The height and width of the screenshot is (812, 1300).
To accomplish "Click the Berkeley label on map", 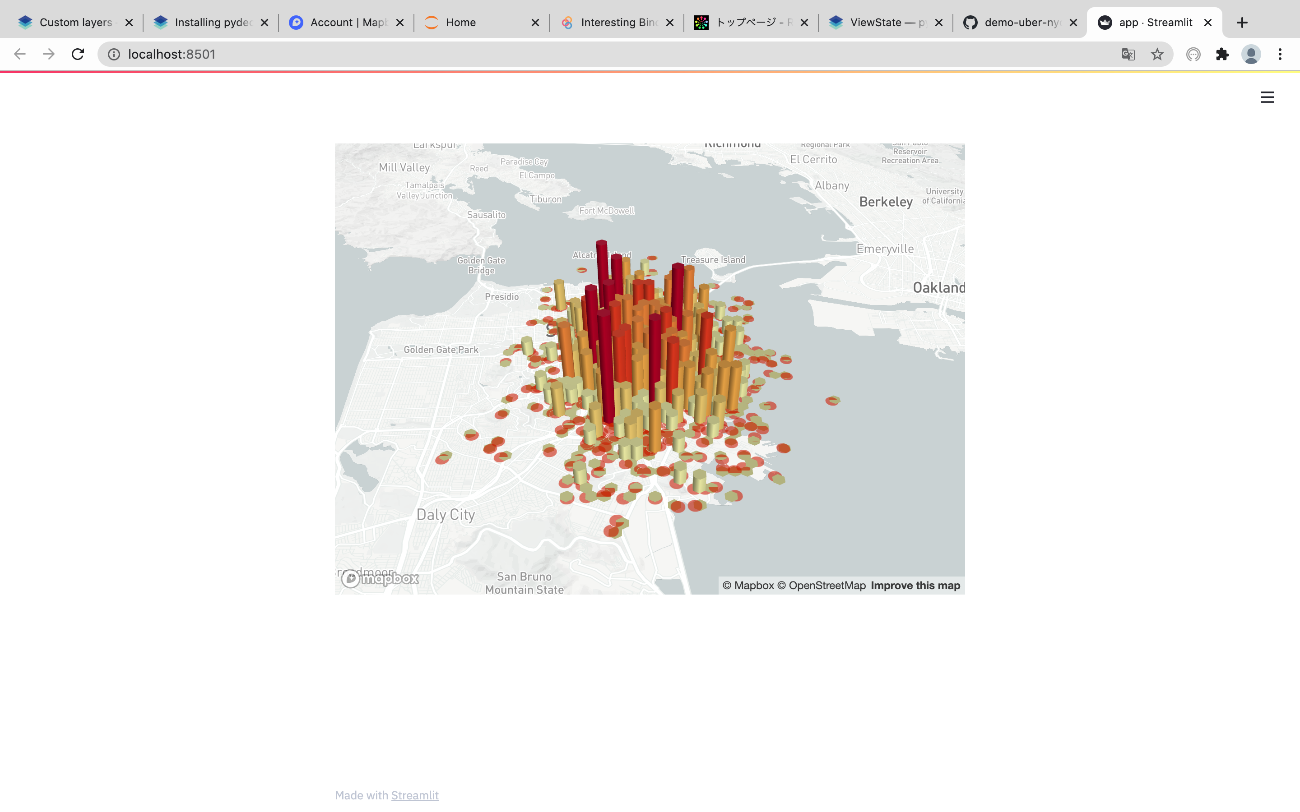I will pos(886,201).
